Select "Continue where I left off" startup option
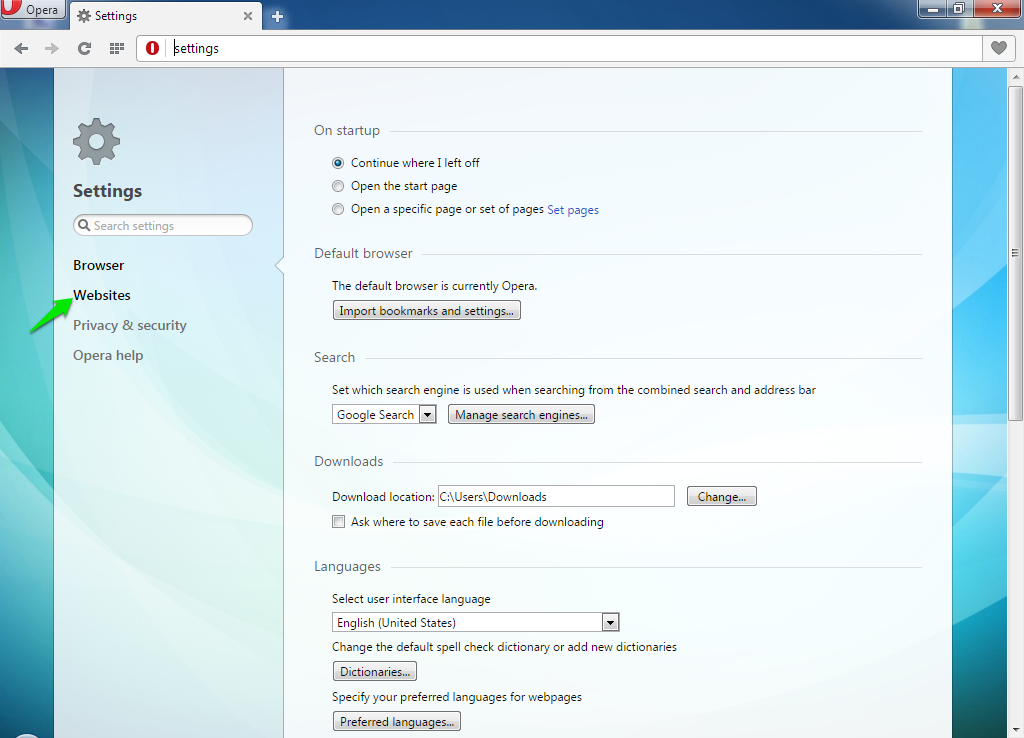The image size is (1024, 738). (338, 162)
